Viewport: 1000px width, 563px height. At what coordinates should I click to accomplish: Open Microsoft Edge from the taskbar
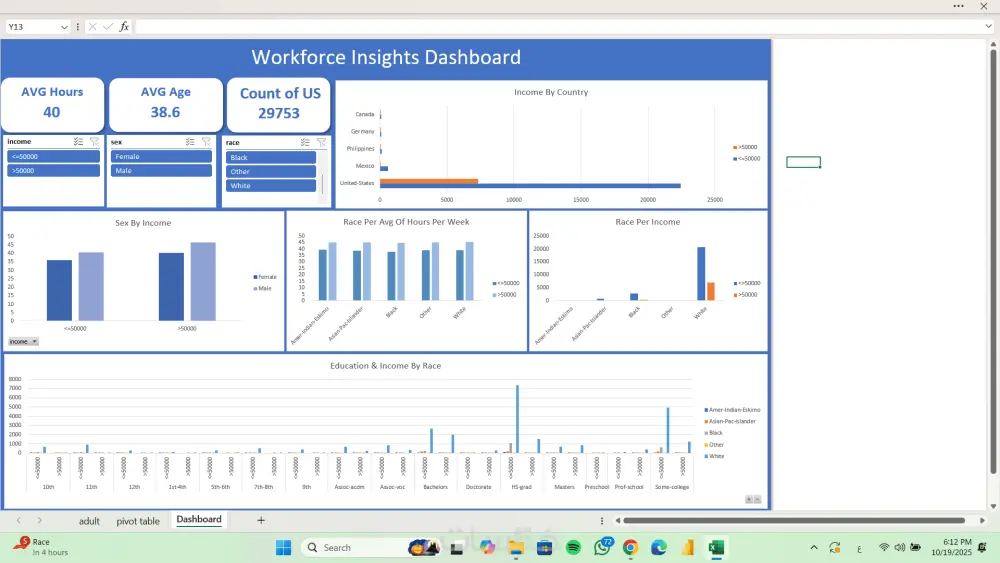coord(659,548)
